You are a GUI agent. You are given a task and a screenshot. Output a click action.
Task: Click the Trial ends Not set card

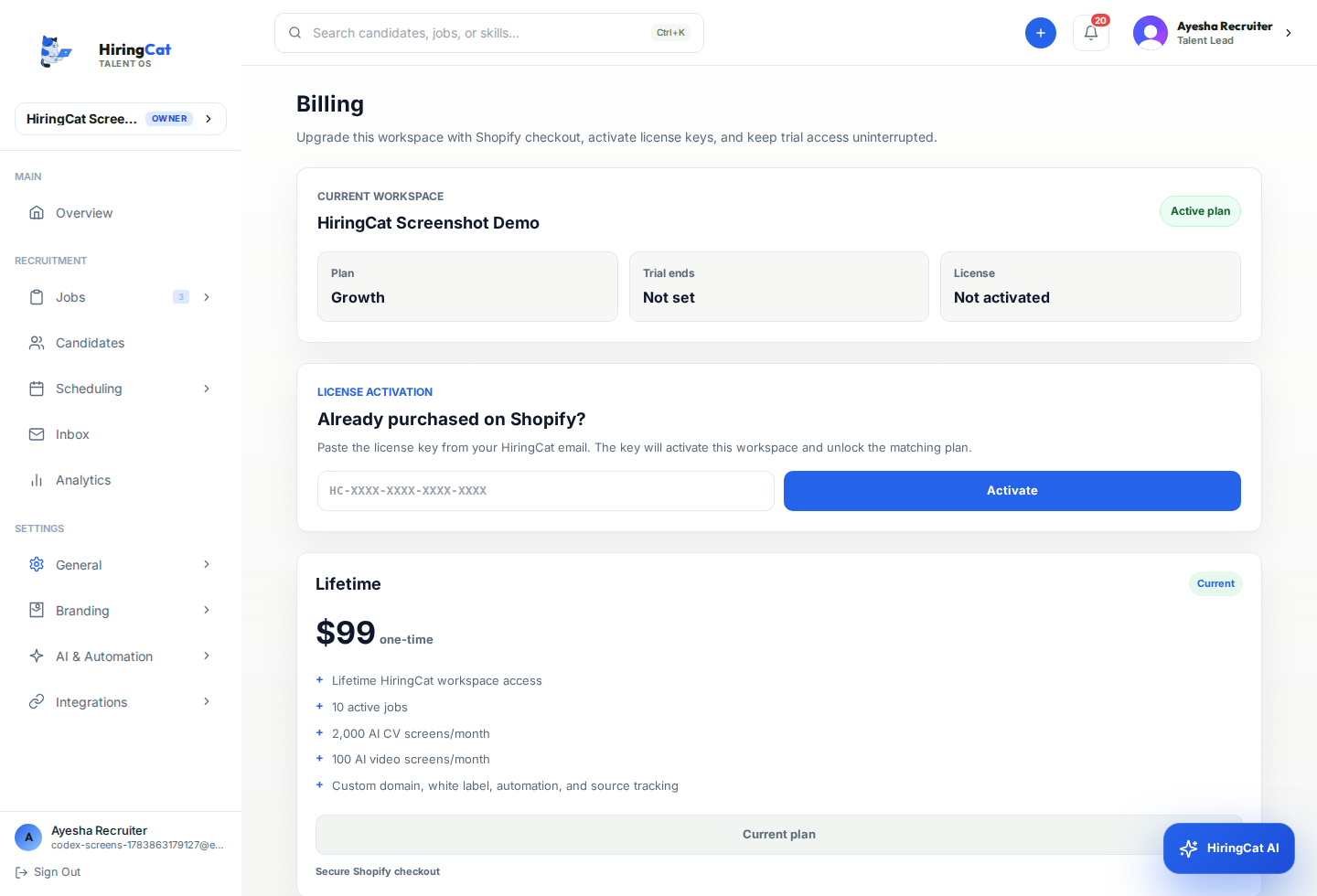click(x=779, y=286)
